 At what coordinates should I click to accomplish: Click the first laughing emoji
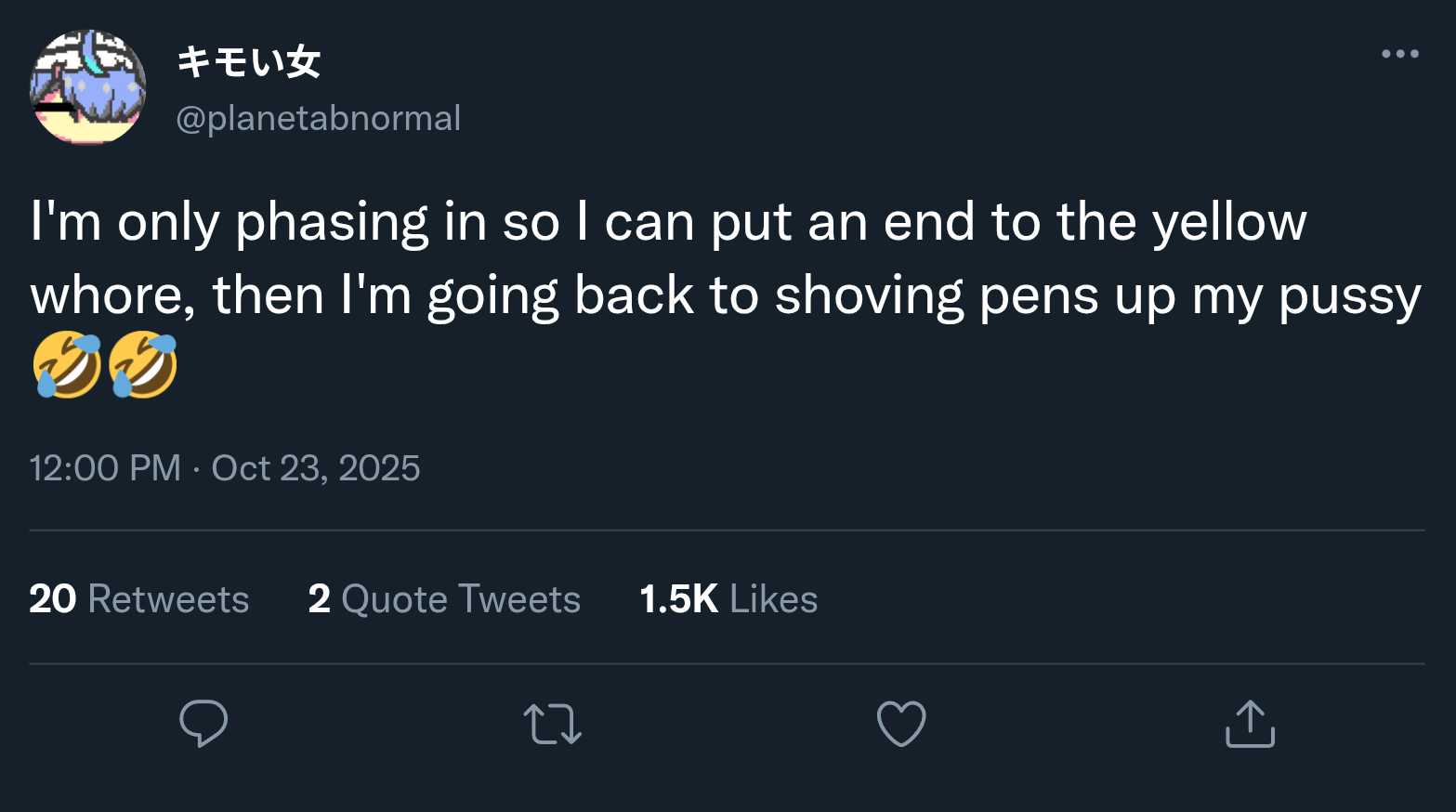click(67, 364)
